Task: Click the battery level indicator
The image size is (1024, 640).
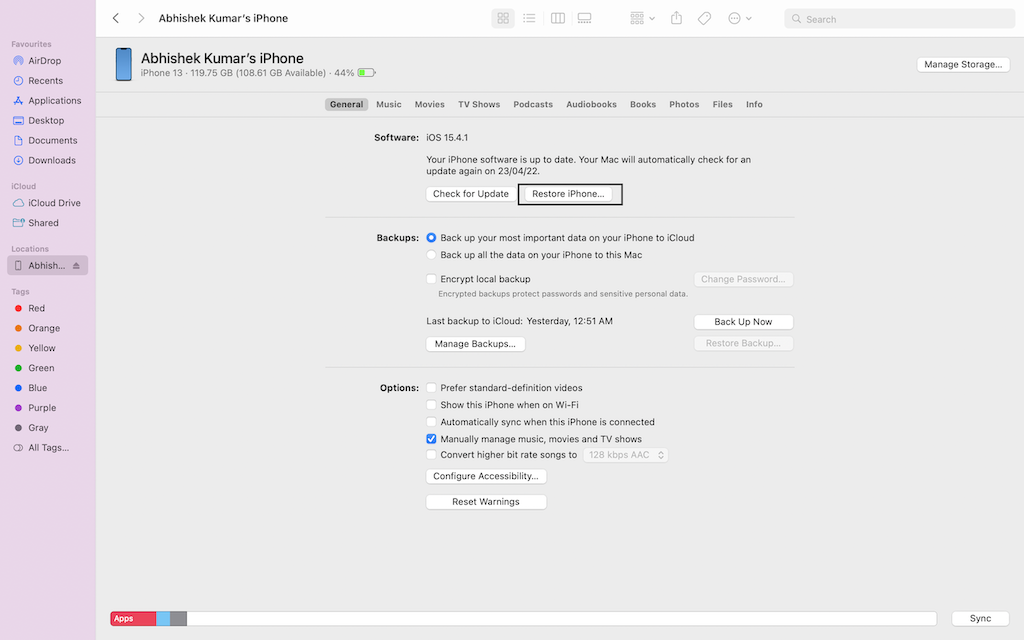Action: click(x=366, y=72)
